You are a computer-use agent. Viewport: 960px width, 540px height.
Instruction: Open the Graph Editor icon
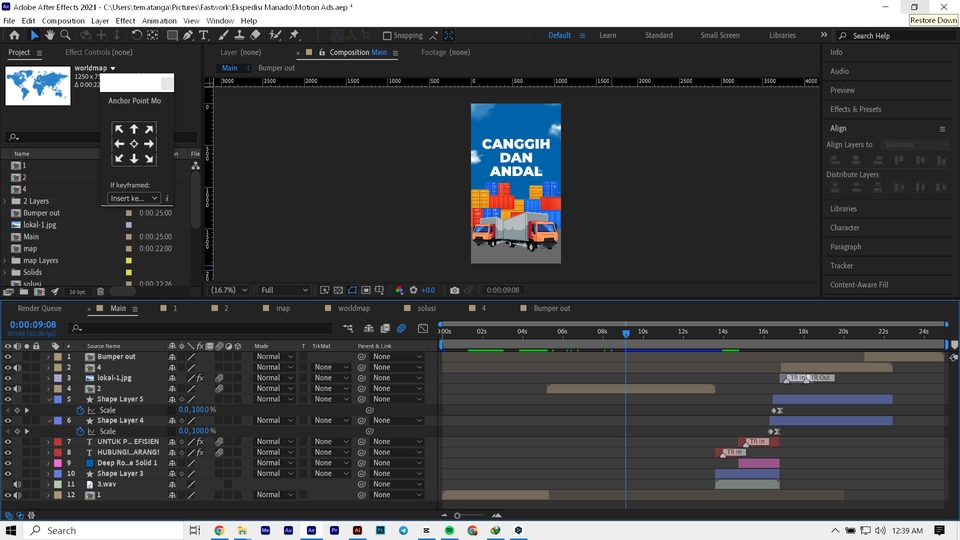(x=423, y=328)
